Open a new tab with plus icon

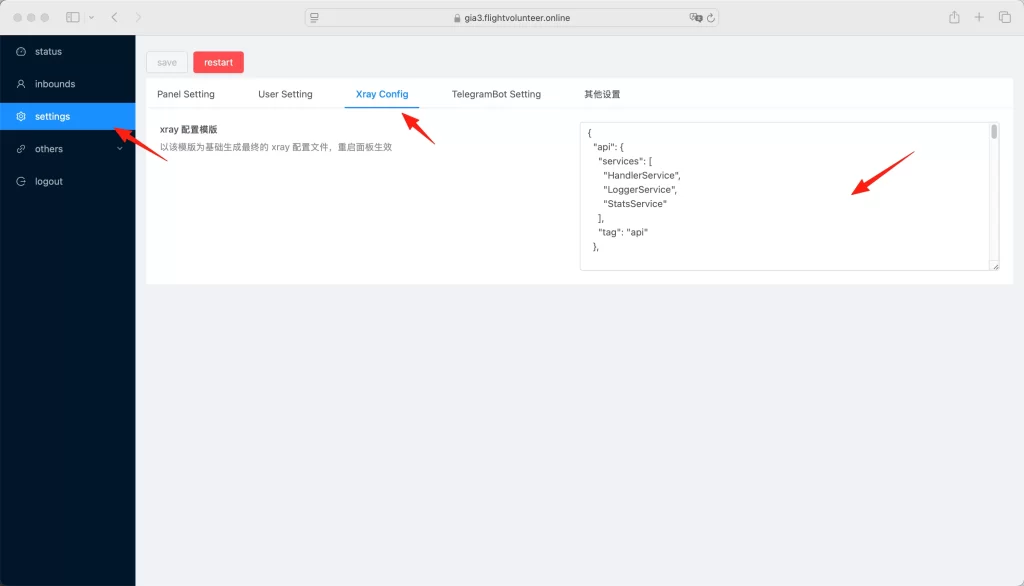[x=979, y=17]
